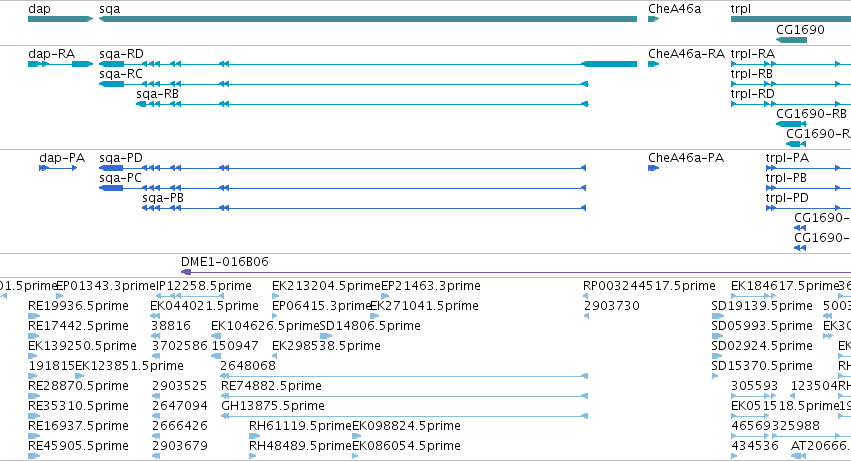Open feature 2903679
851x461 pixels.
pos(180,446)
